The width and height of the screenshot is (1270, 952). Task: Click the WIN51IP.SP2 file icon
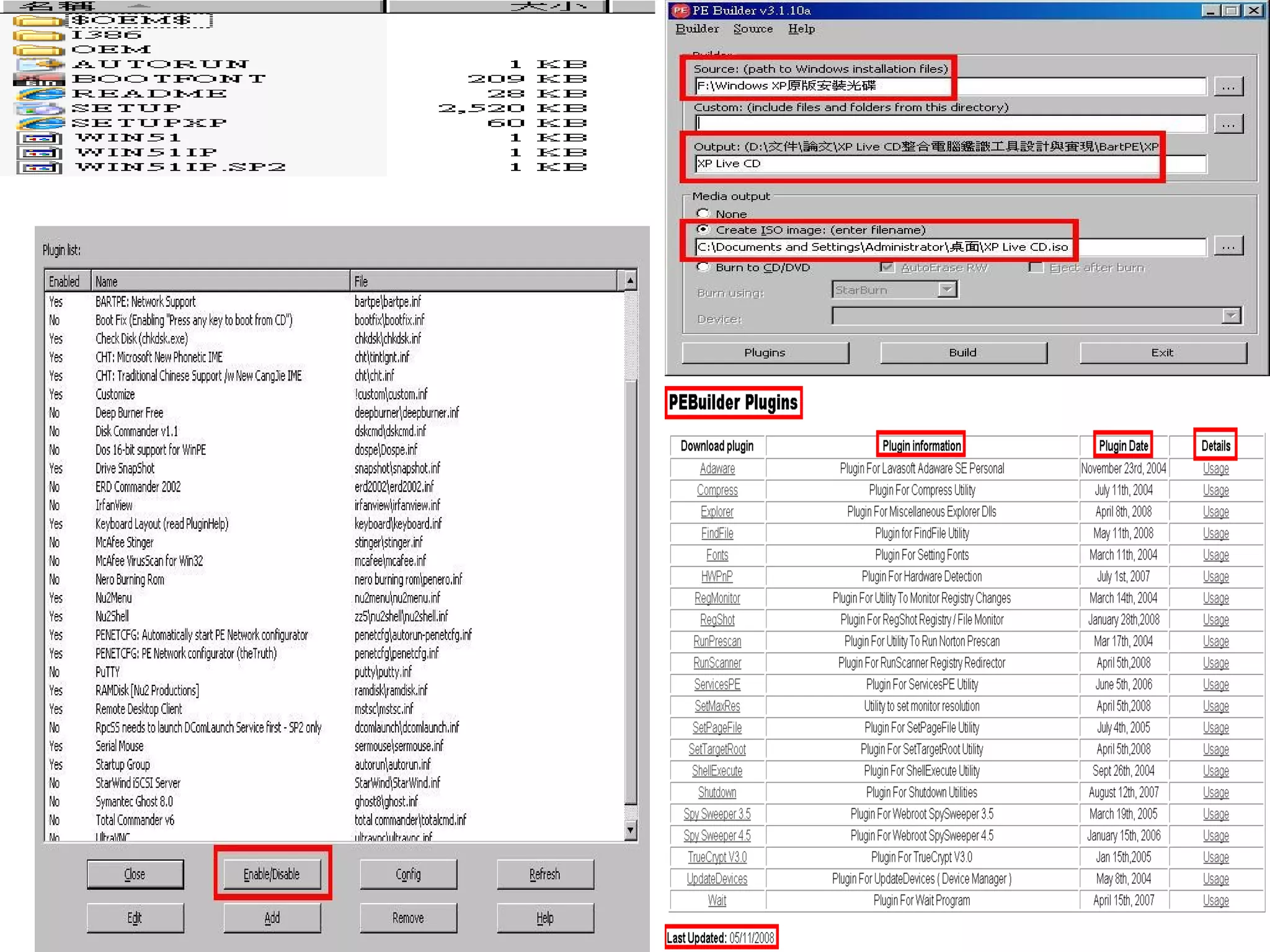point(39,167)
